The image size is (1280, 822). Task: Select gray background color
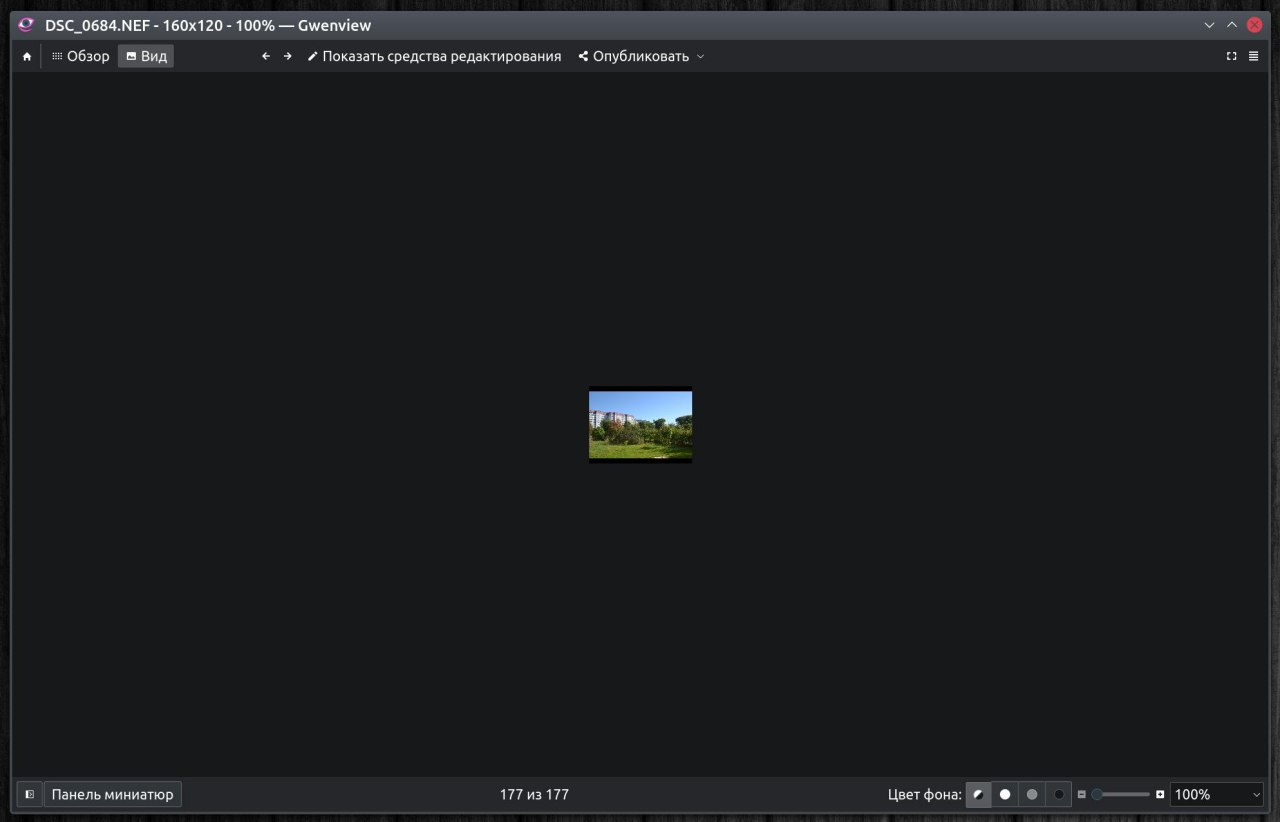click(x=1032, y=795)
